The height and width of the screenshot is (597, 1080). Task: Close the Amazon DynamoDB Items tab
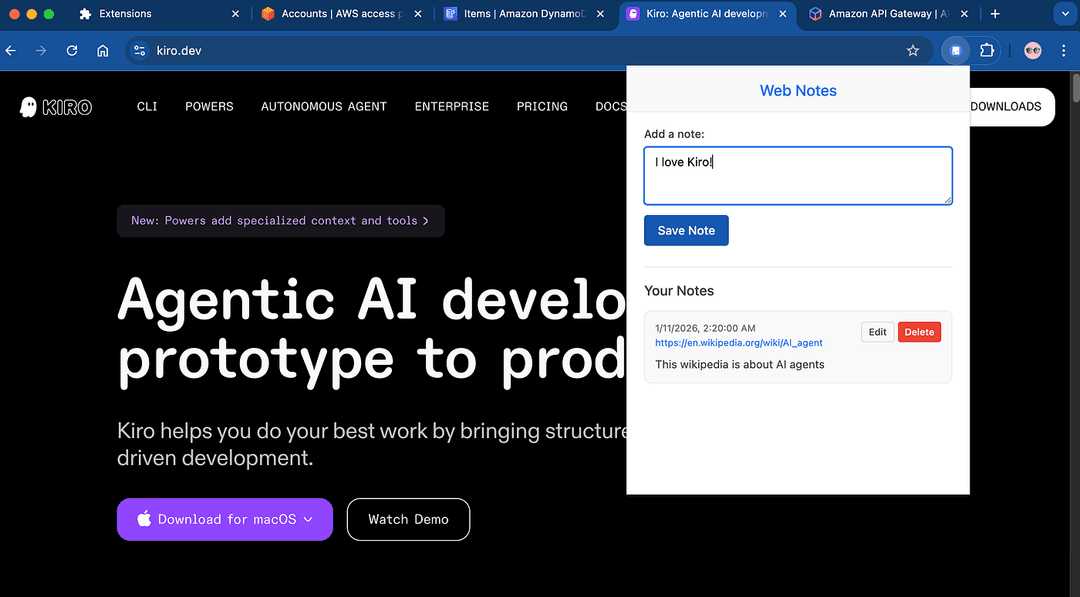(x=600, y=14)
